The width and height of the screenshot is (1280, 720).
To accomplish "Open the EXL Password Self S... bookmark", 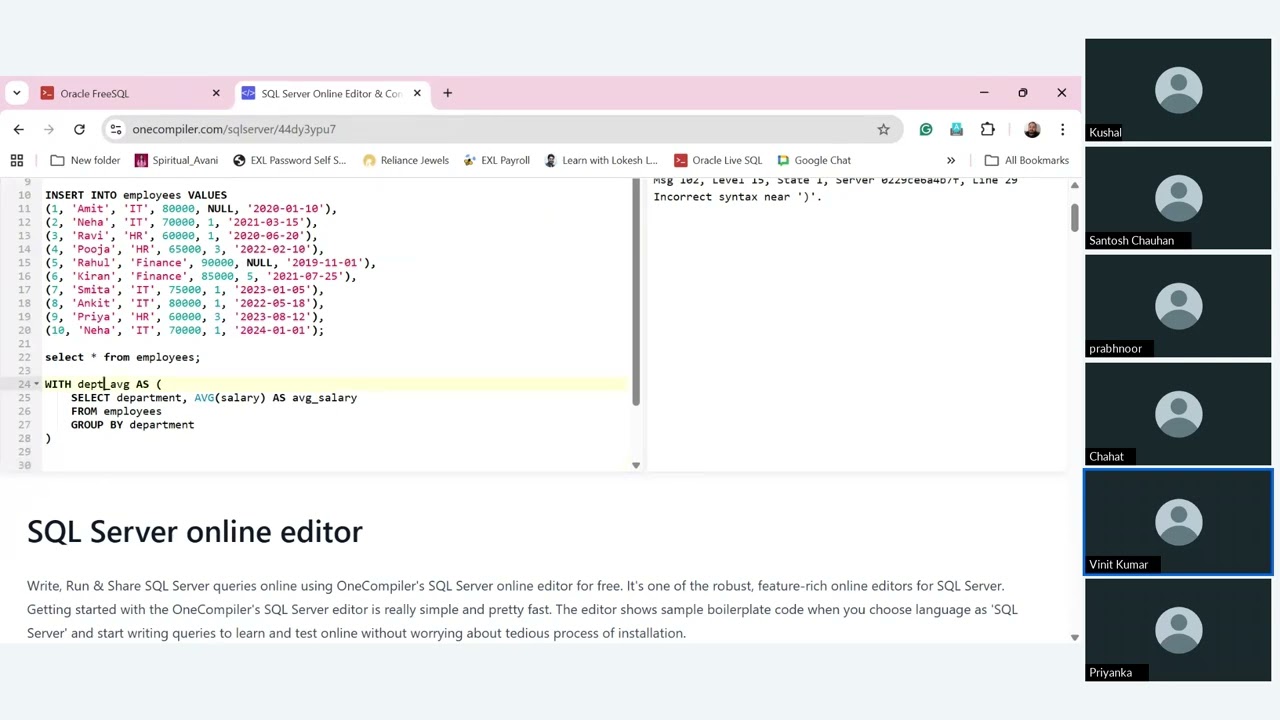I will 289,160.
